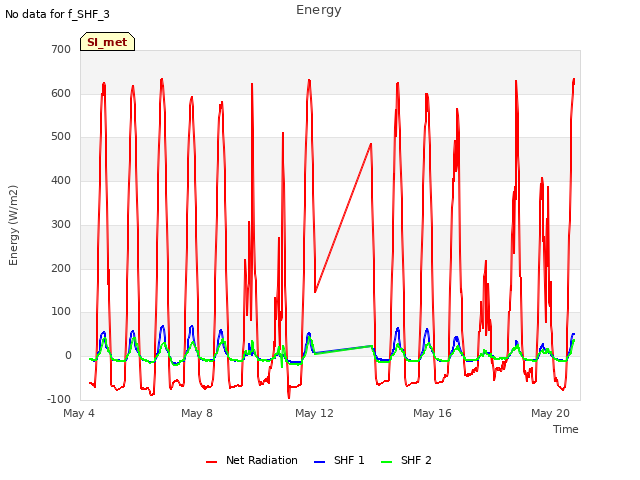640x480 pixels.
Task: Click the May 8 x-axis tick label
Action: point(197,413)
